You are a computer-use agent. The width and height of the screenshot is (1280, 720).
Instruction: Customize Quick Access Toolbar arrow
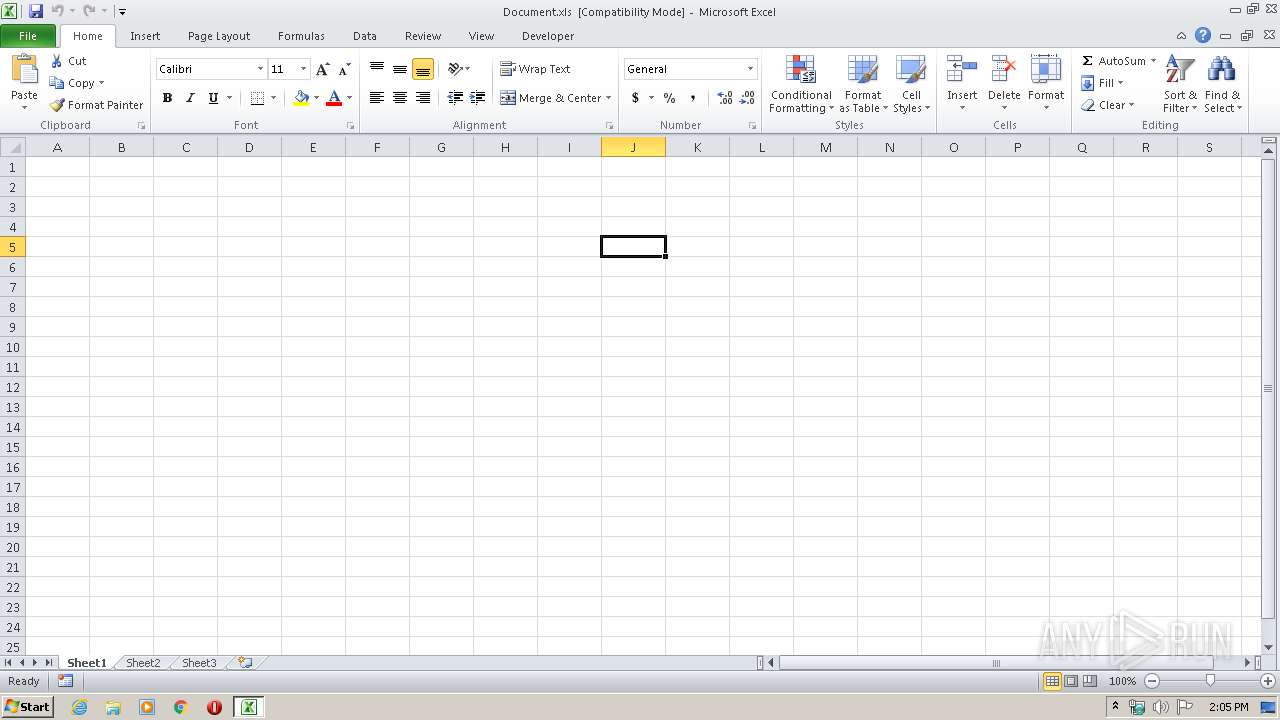[122, 12]
